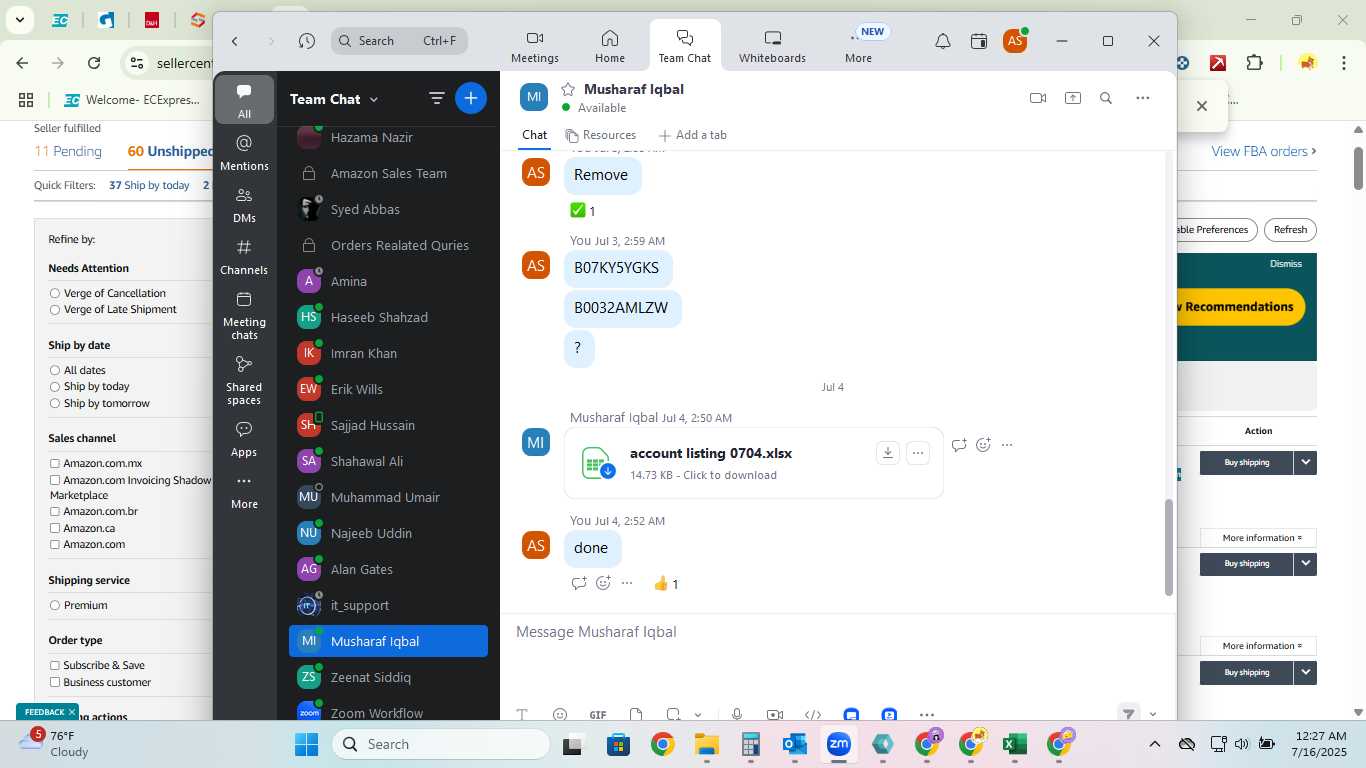
Task: Select All dates radio button
Action: click(x=55, y=370)
